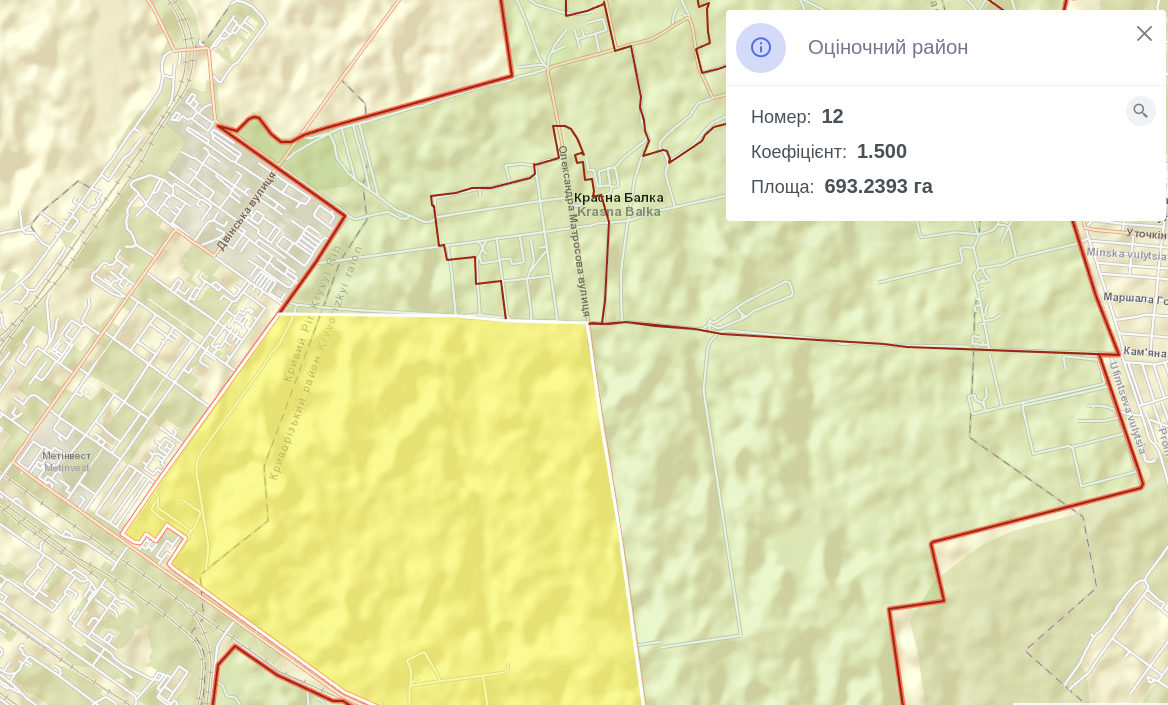Click the Площа value 693.2393 га
The width and height of the screenshot is (1168, 705).
pyautogui.click(x=878, y=187)
